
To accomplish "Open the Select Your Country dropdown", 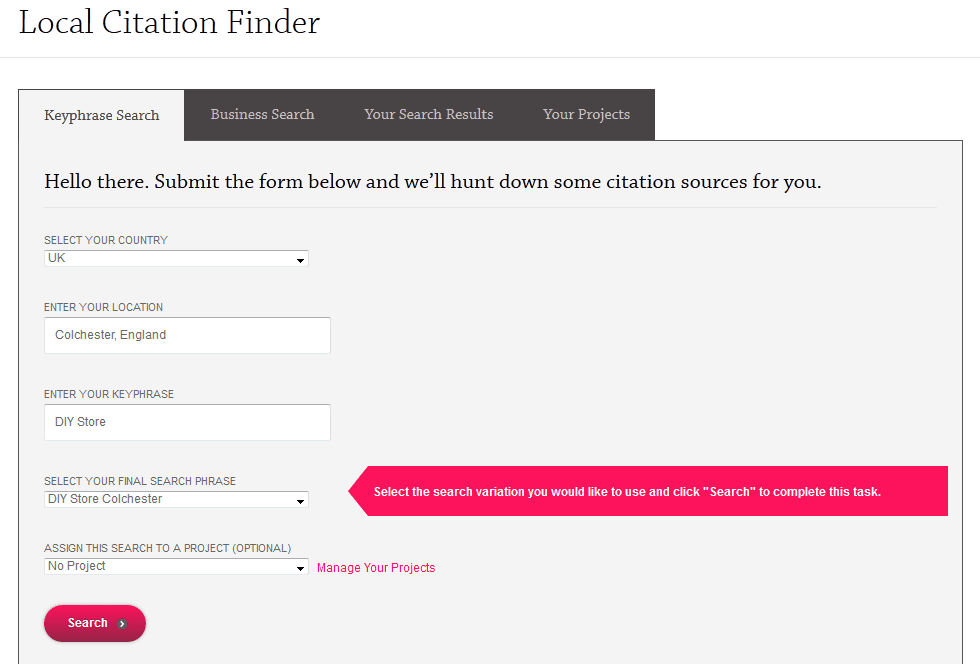I will click(175, 259).
